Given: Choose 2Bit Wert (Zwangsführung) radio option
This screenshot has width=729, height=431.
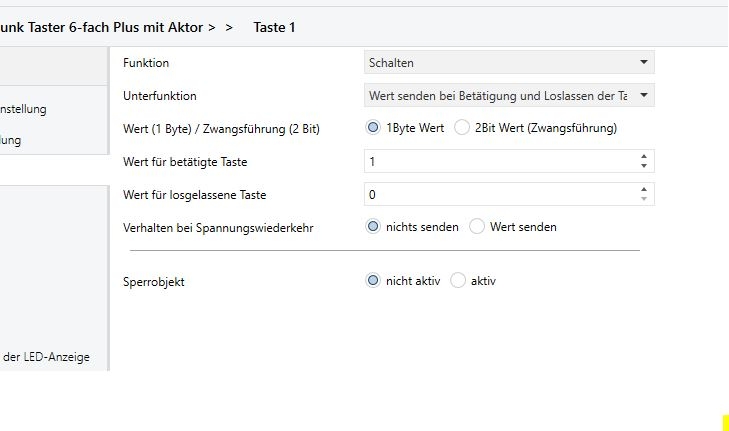Looking at the screenshot, I should (462, 128).
